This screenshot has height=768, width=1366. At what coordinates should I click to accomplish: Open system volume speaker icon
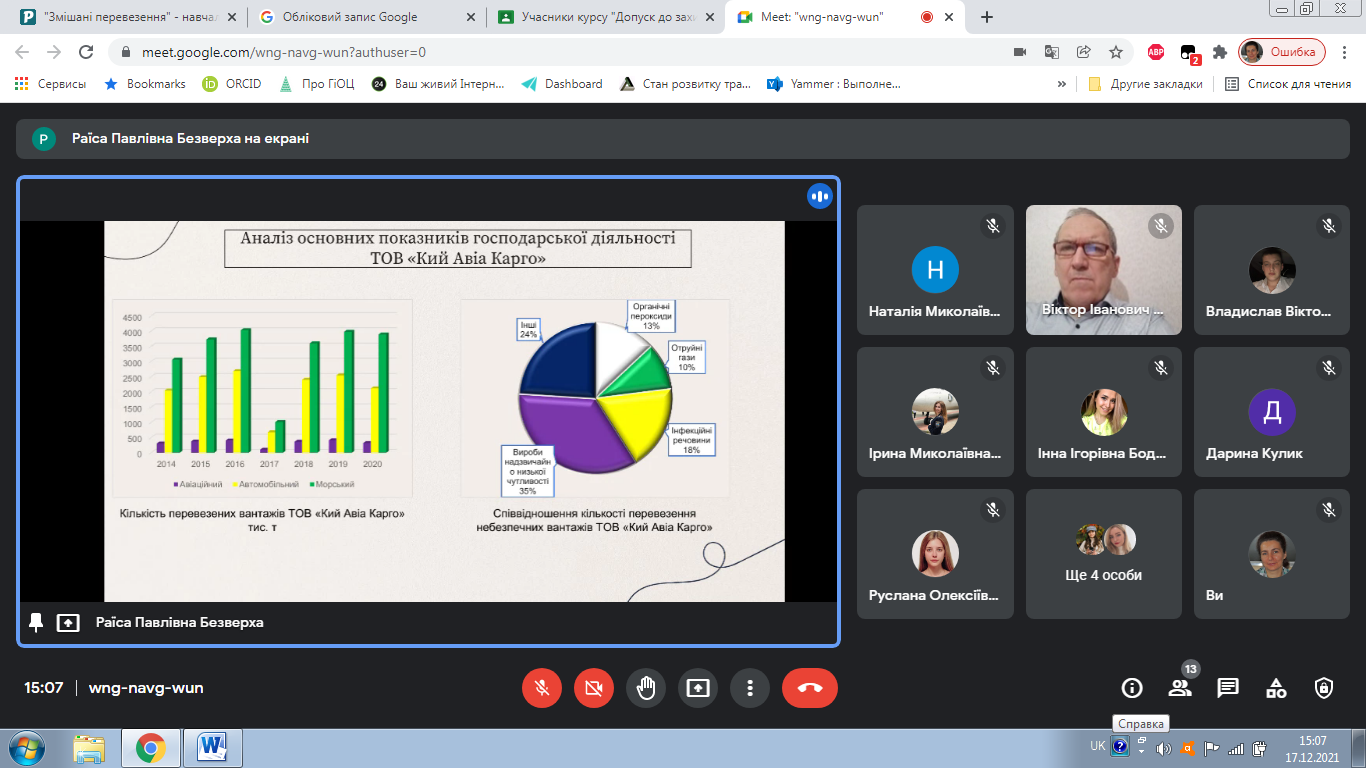pyautogui.click(x=1163, y=748)
